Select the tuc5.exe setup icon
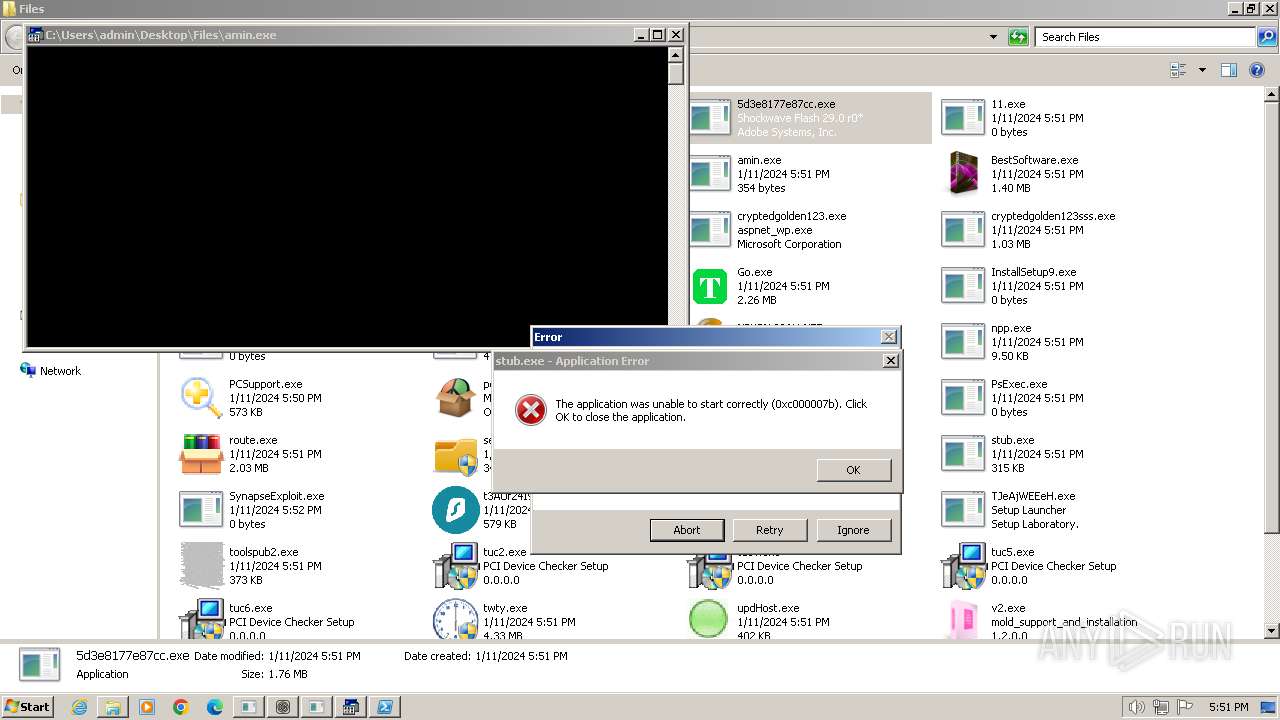1280x720 pixels. pyautogui.click(x=963, y=566)
